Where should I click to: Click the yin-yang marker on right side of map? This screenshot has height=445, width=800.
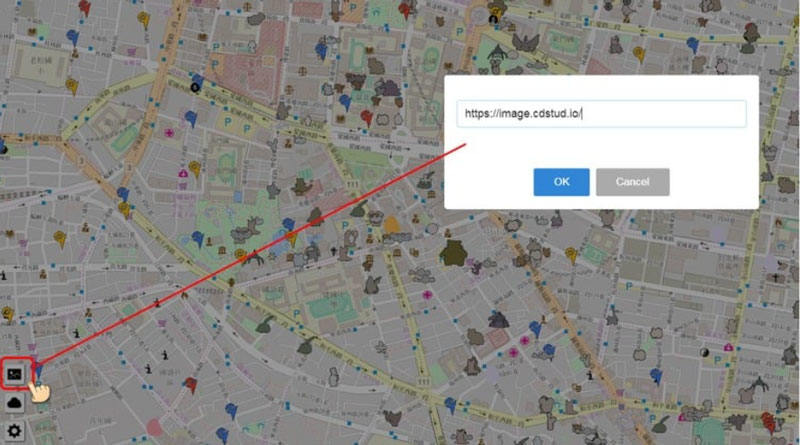[x=705, y=353]
